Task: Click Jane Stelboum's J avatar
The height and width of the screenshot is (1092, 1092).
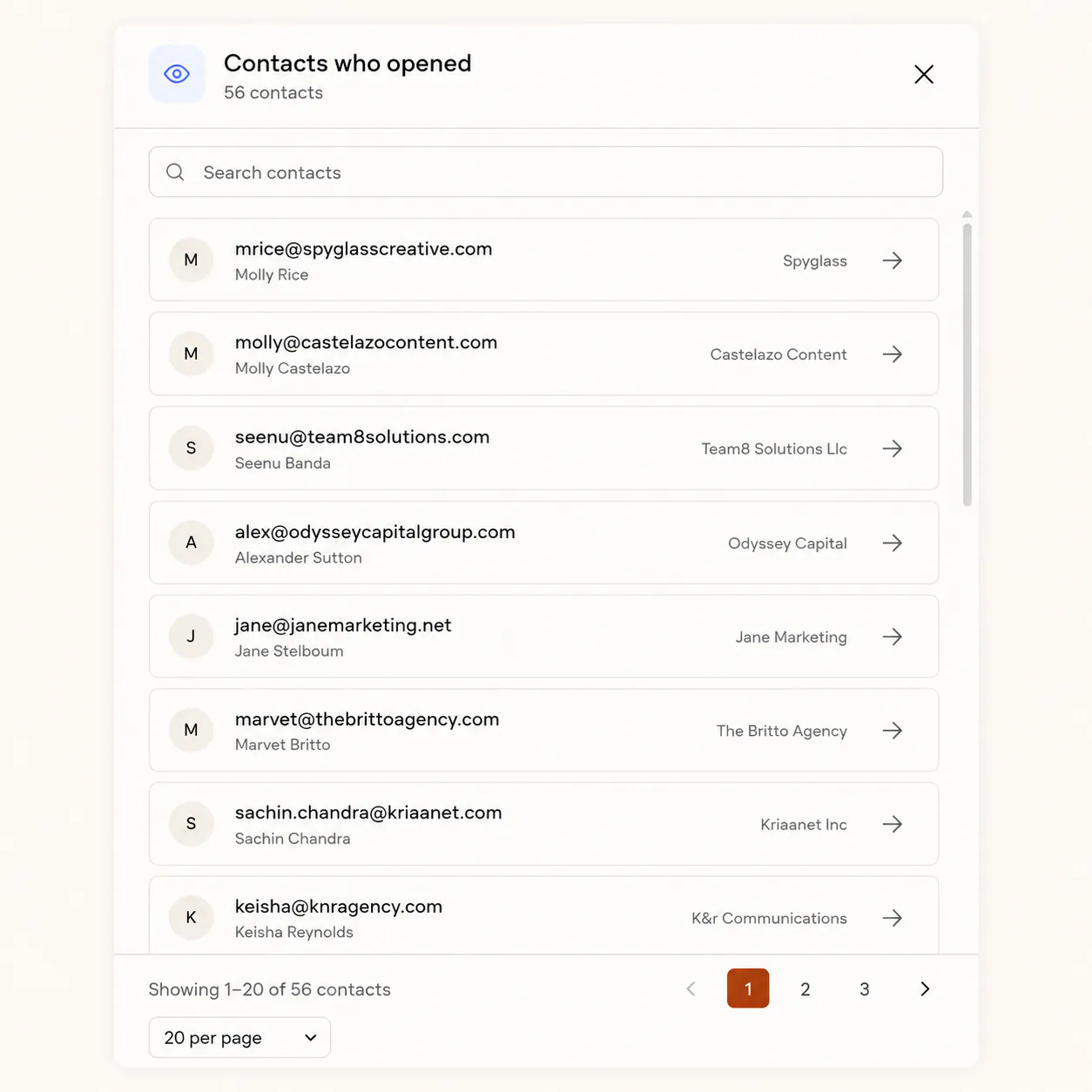Action: (x=192, y=636)
